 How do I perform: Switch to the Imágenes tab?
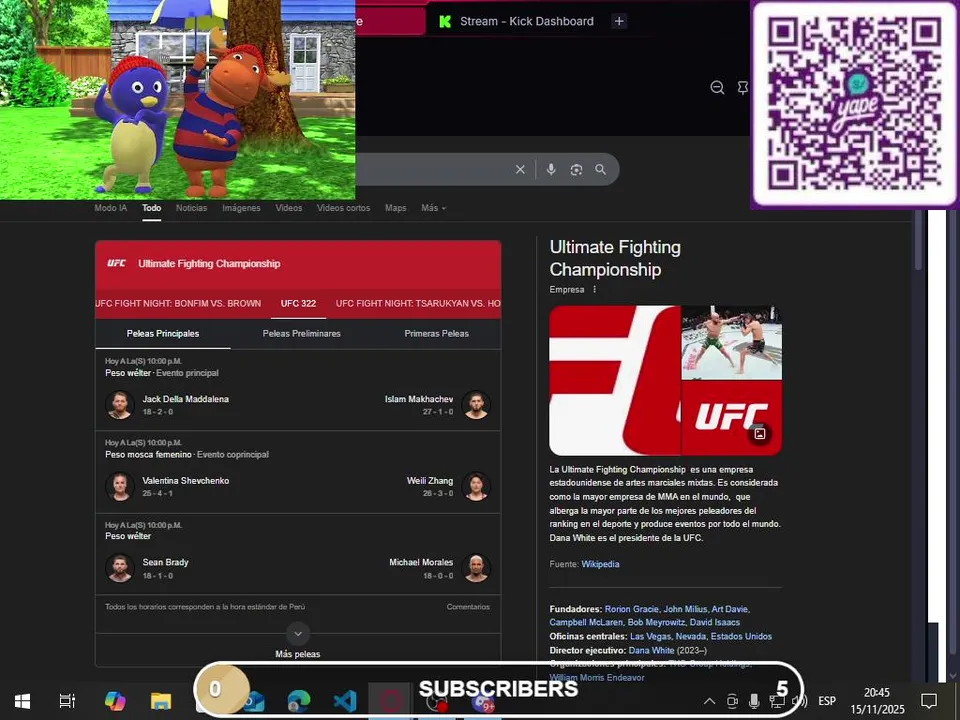[241, 208]
